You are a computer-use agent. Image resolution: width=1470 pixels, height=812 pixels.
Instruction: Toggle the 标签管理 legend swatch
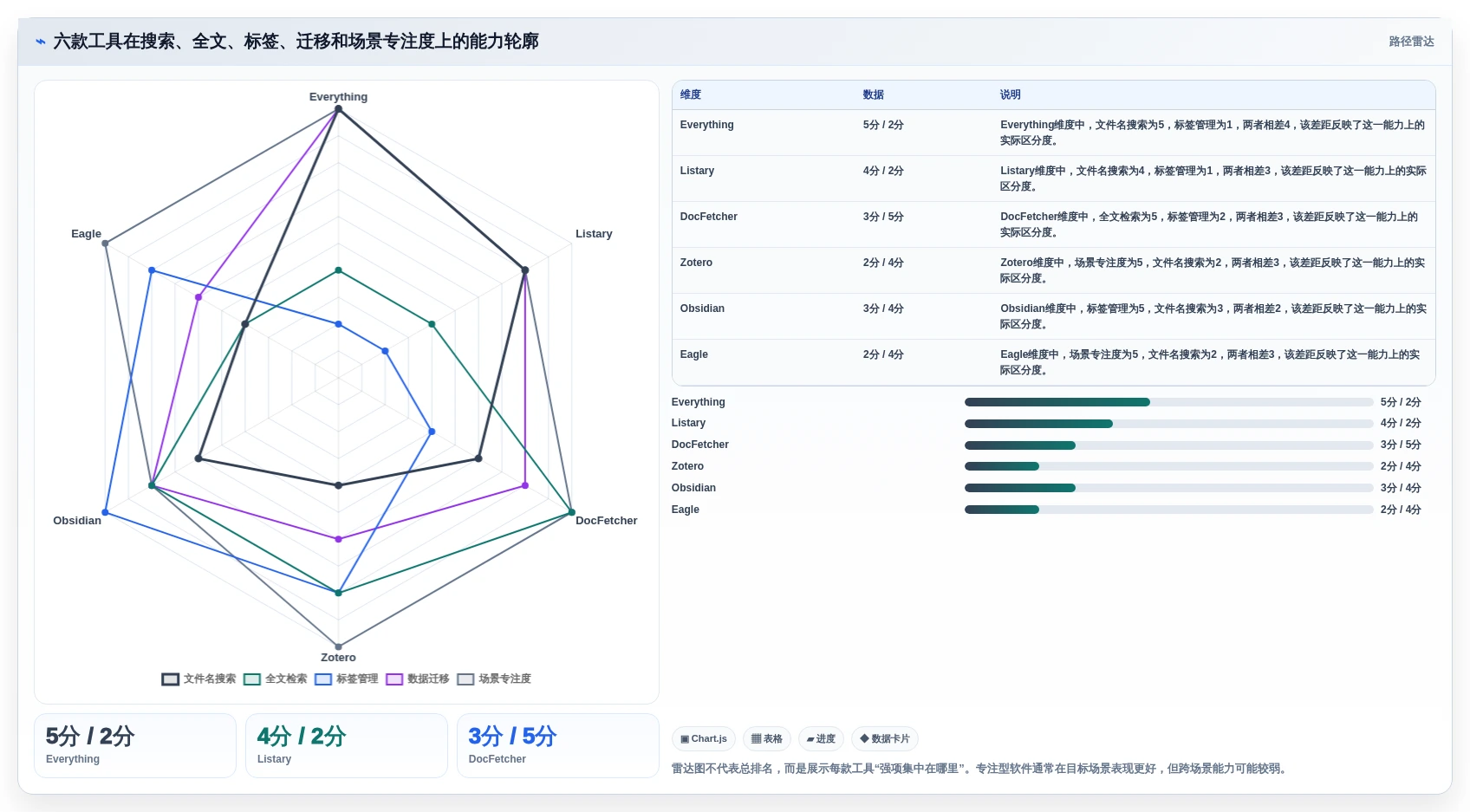[x=323, y=679]
